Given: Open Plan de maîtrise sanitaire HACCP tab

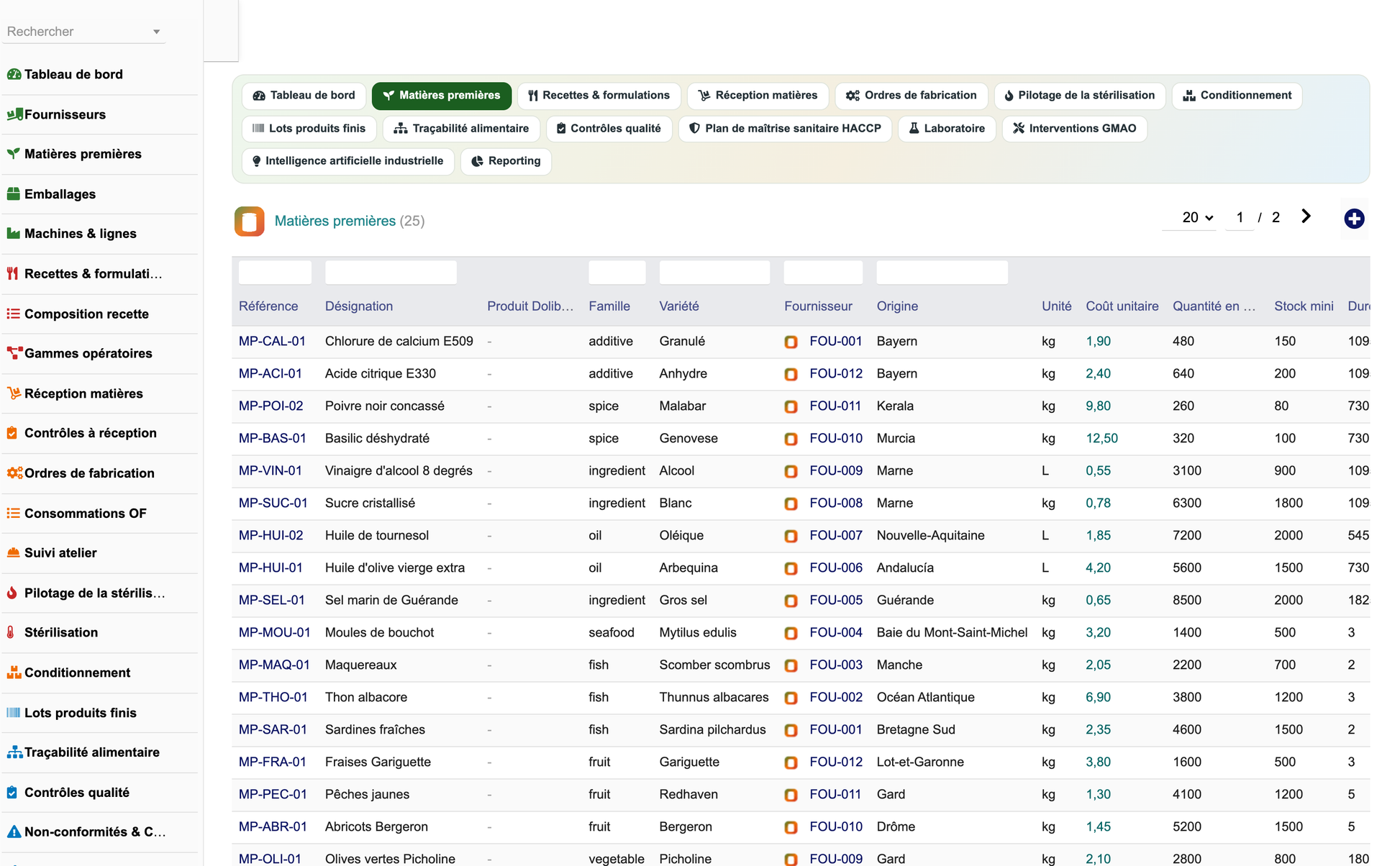Looking at the screenshot, I should (785, 129).
